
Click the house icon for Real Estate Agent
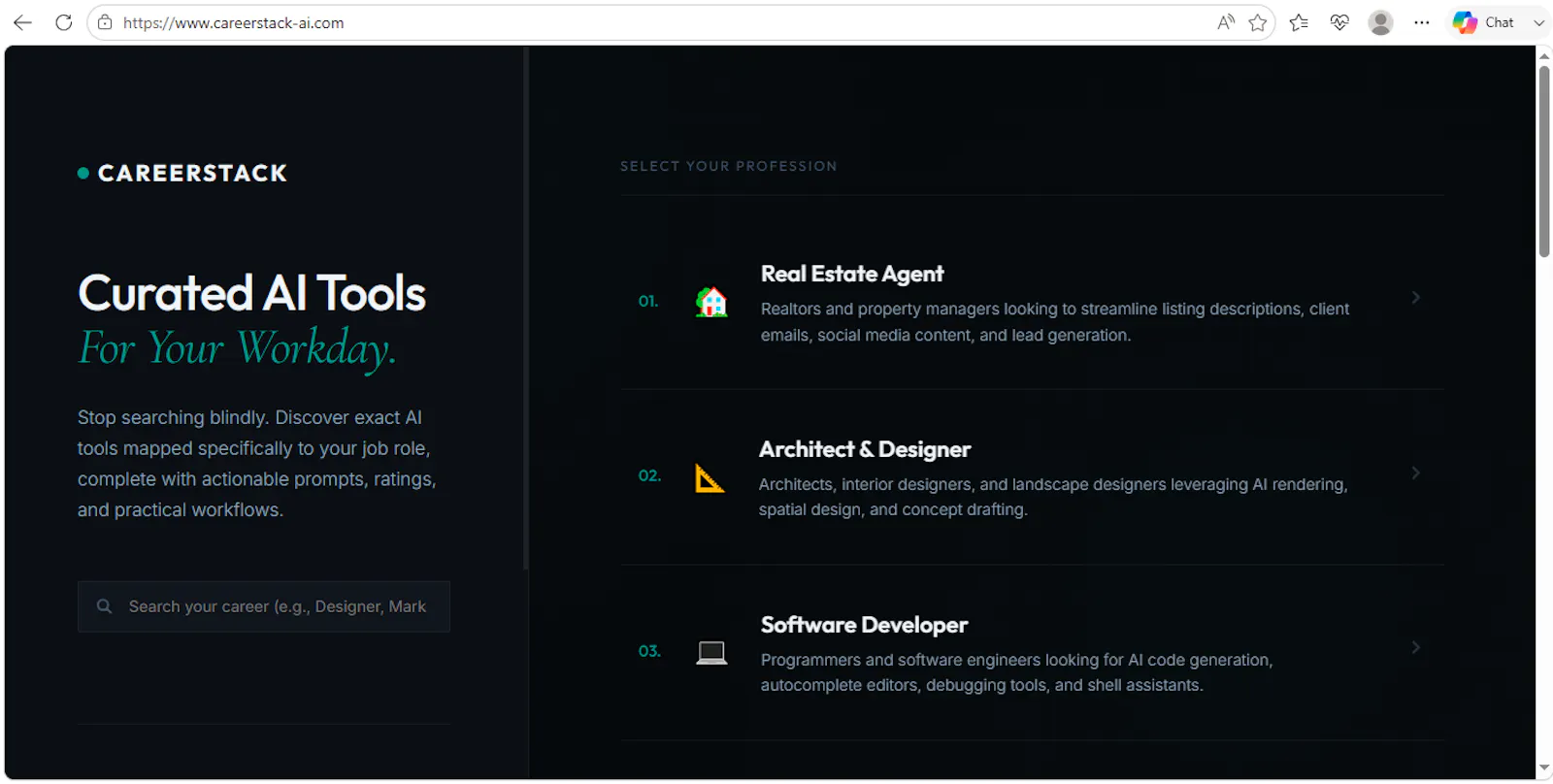tap(711, 302)
